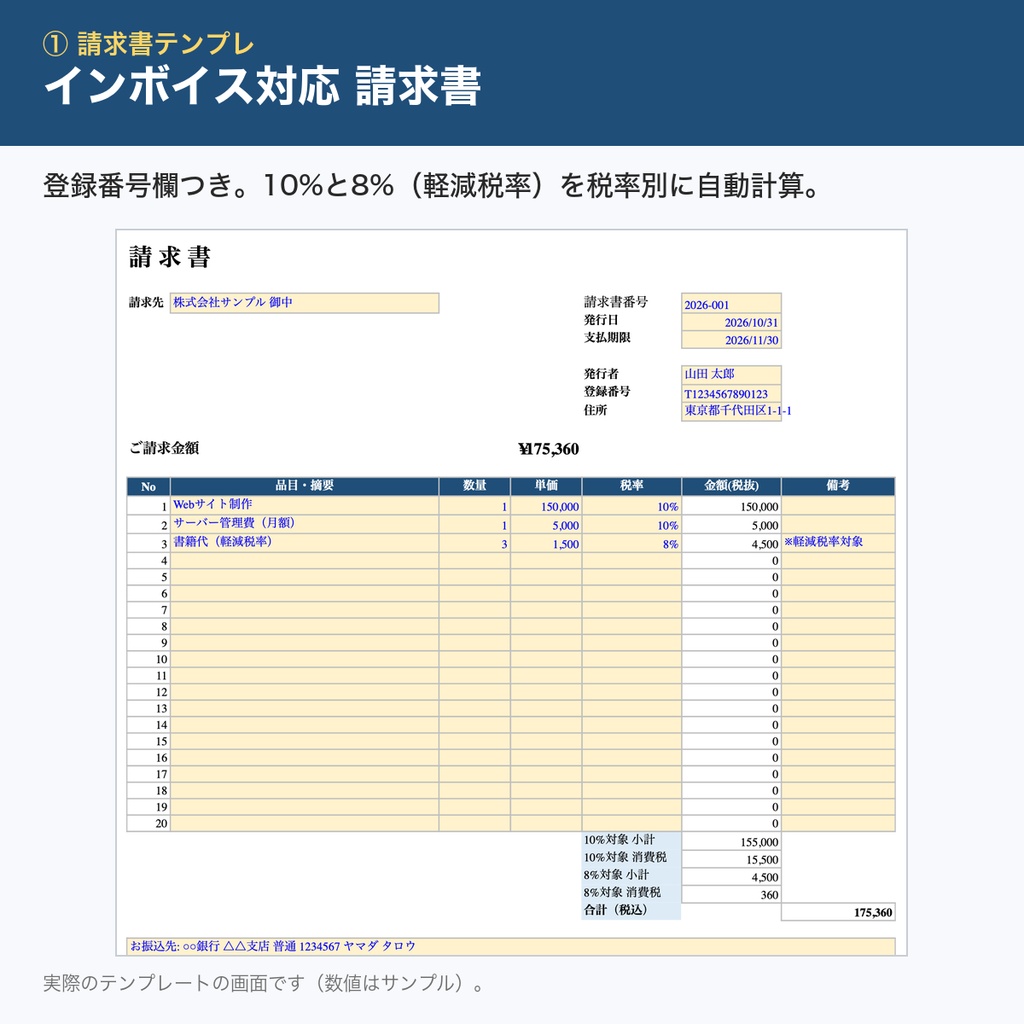
Task: Click the お振込先 bank details field
Action: pyautogui.click(x=511, y=946)
